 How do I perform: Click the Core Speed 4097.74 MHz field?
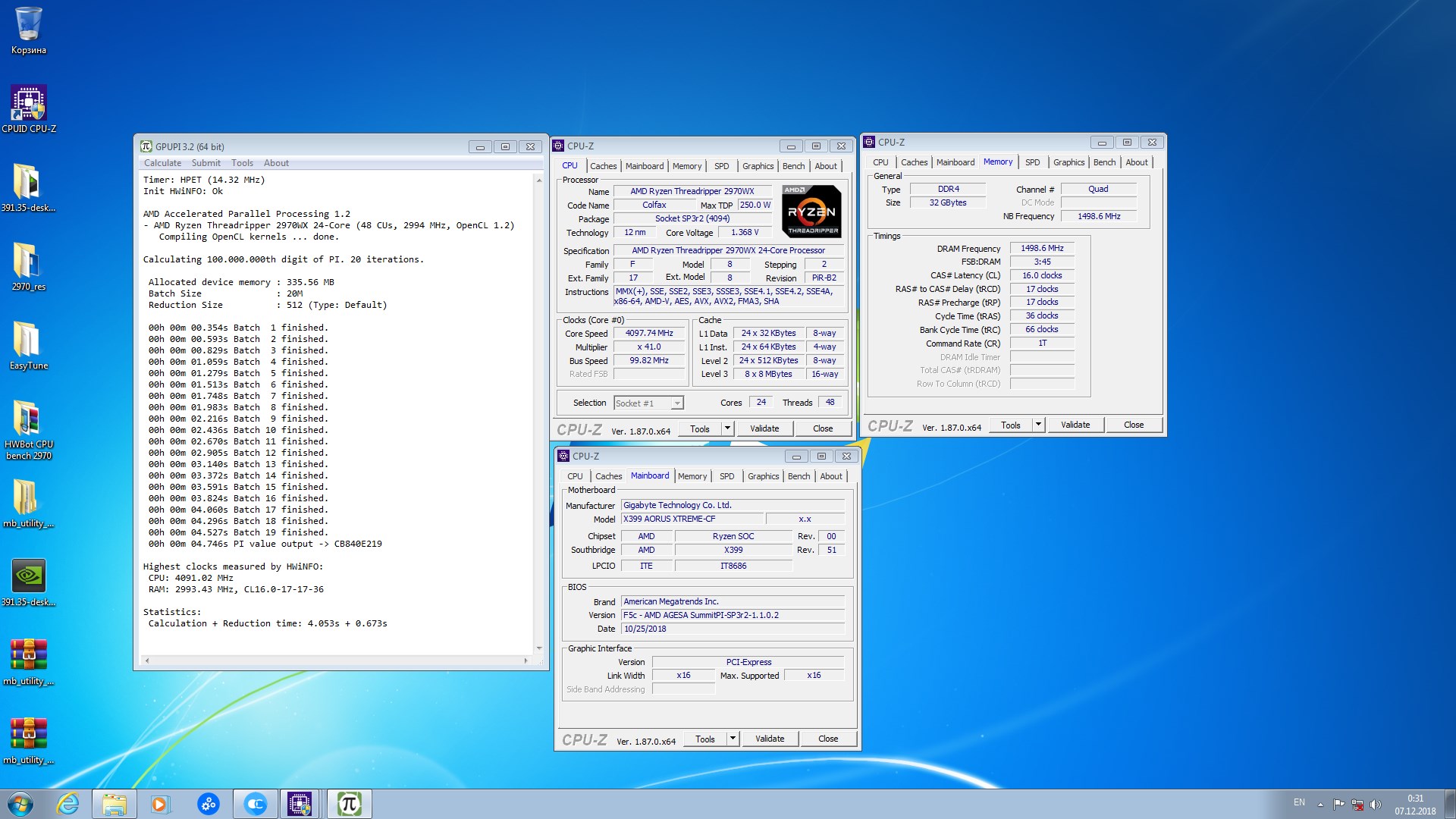(x=649, y=334)
